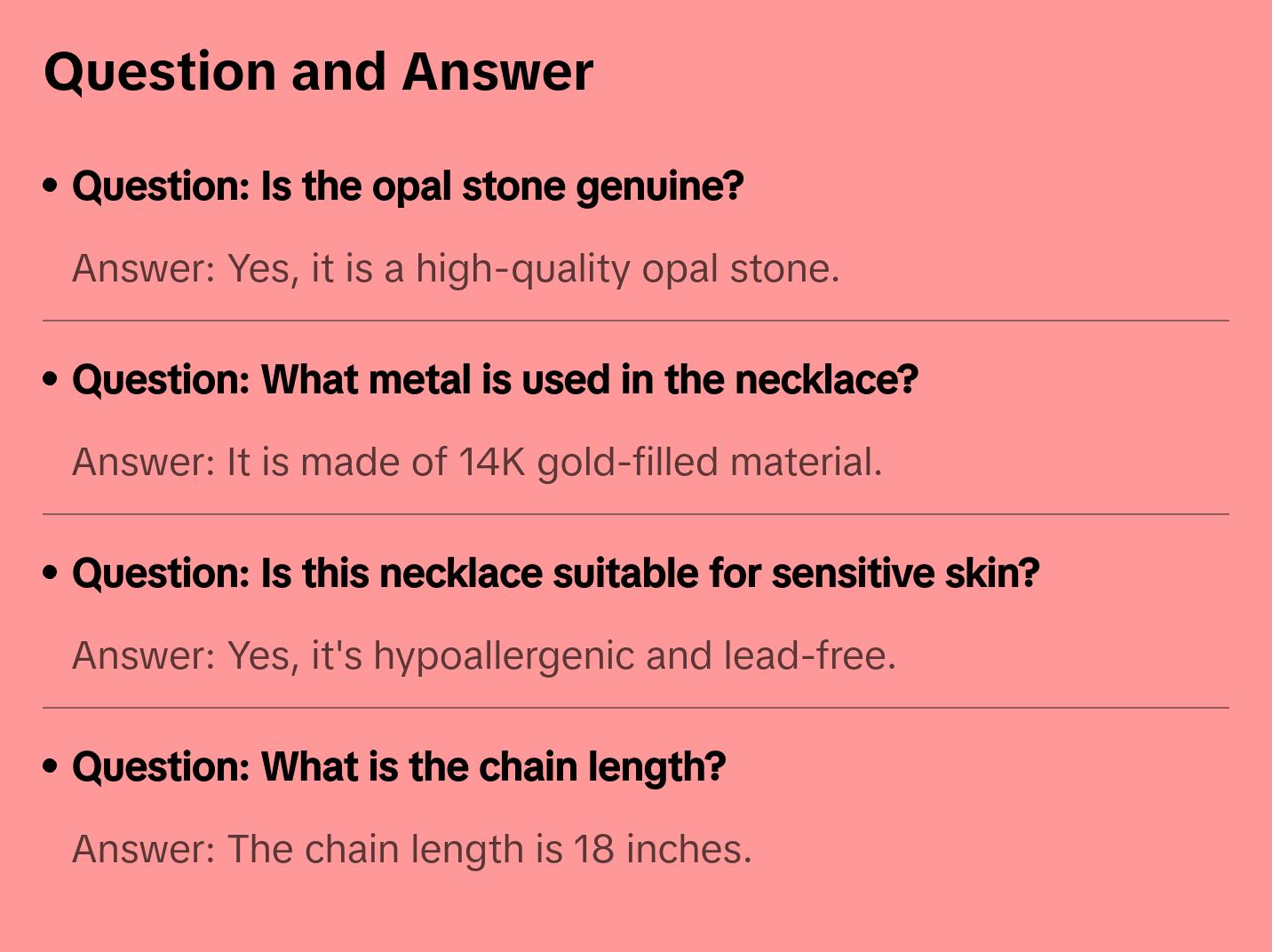Viewport: 1272px width, 952px height.
Task: Click the bullet beside the chain length question
Action: coord(51,767)
